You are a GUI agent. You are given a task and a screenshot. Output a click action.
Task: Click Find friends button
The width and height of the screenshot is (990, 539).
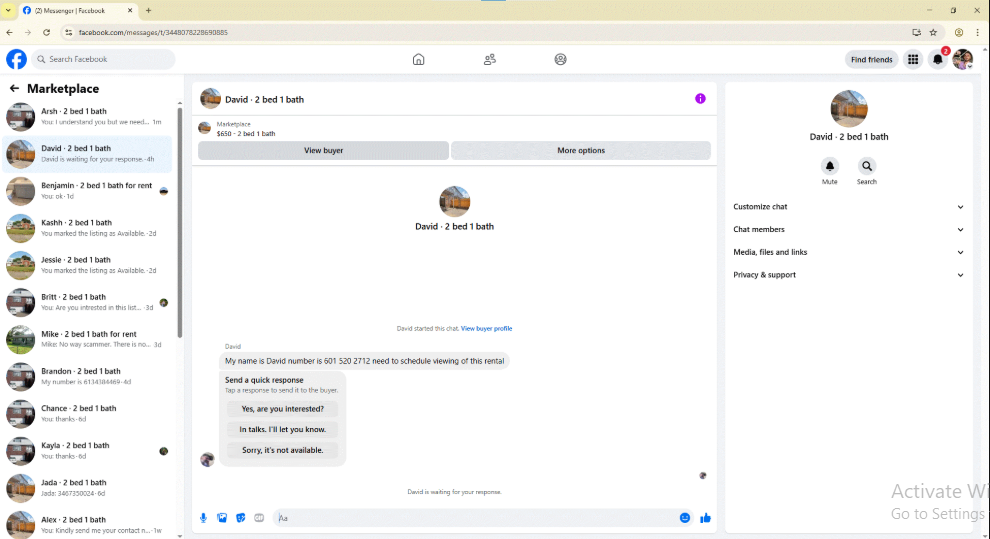point(871,59)
